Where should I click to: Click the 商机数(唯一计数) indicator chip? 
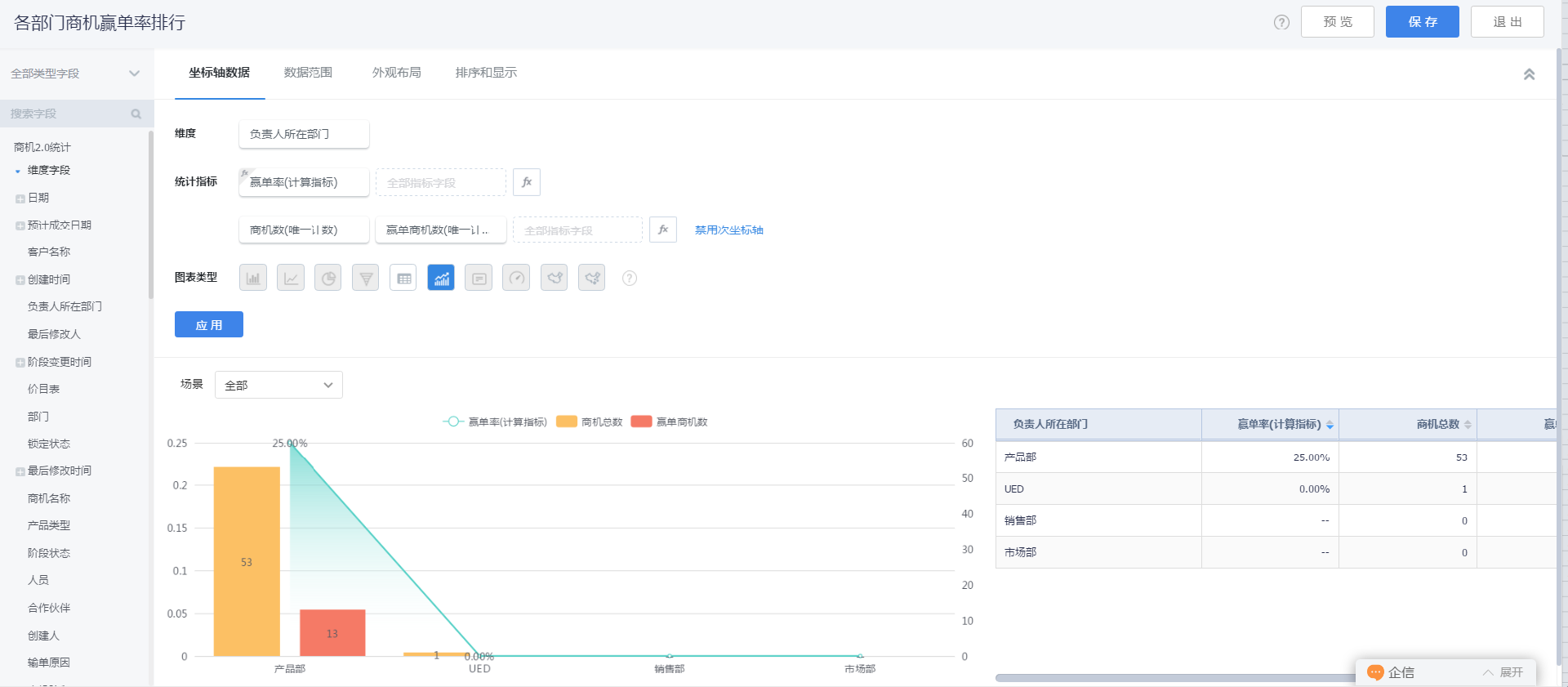[x=304, y=230]
